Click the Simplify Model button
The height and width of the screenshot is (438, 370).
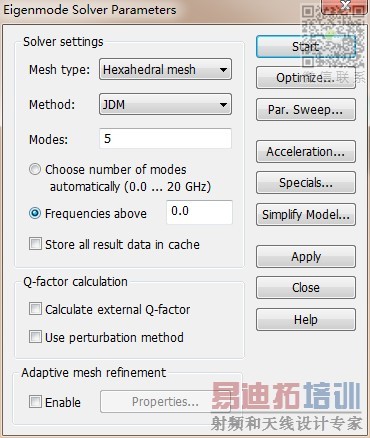[x=306, y=214]
